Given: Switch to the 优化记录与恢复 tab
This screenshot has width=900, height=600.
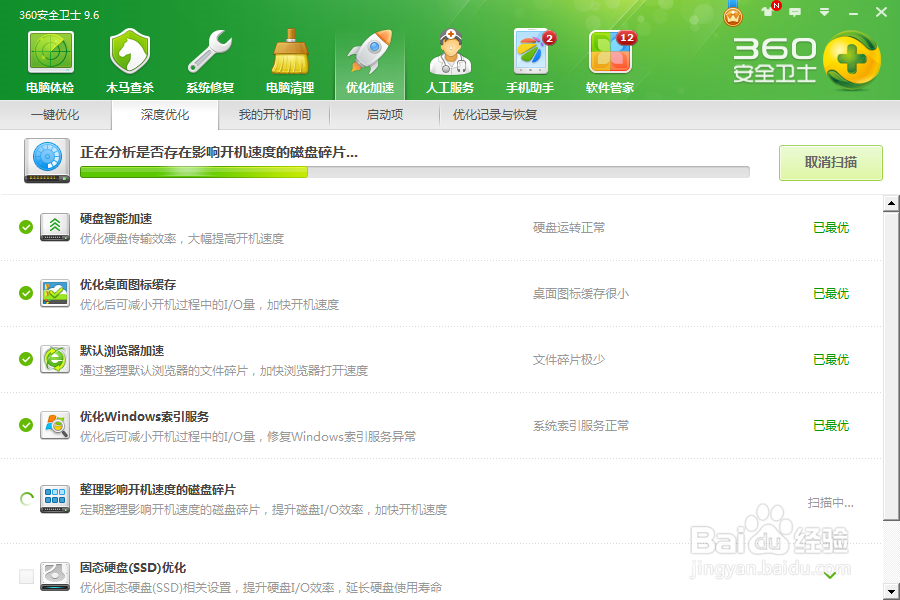Looking at the screenshot, I should 495,115.
